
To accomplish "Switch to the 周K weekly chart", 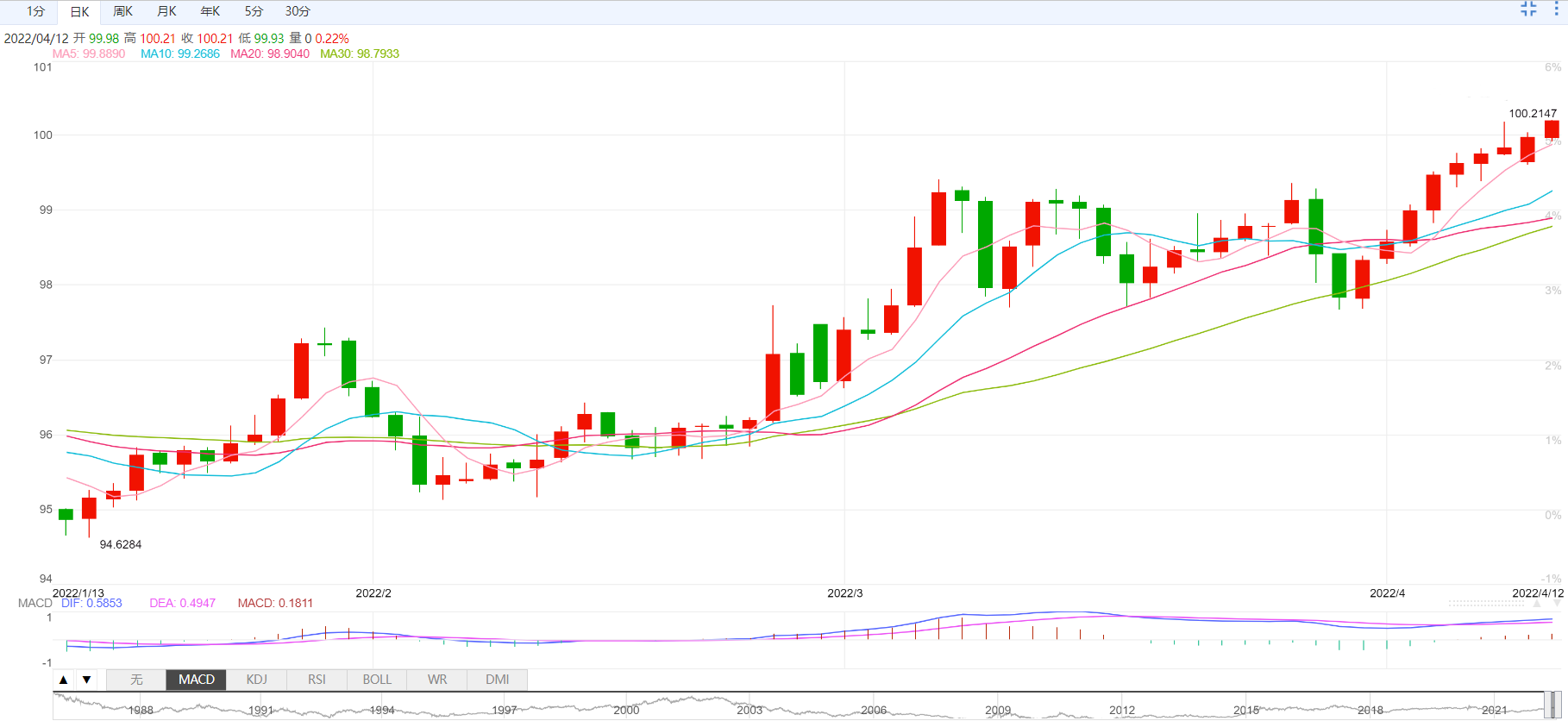I will [123, 12].
